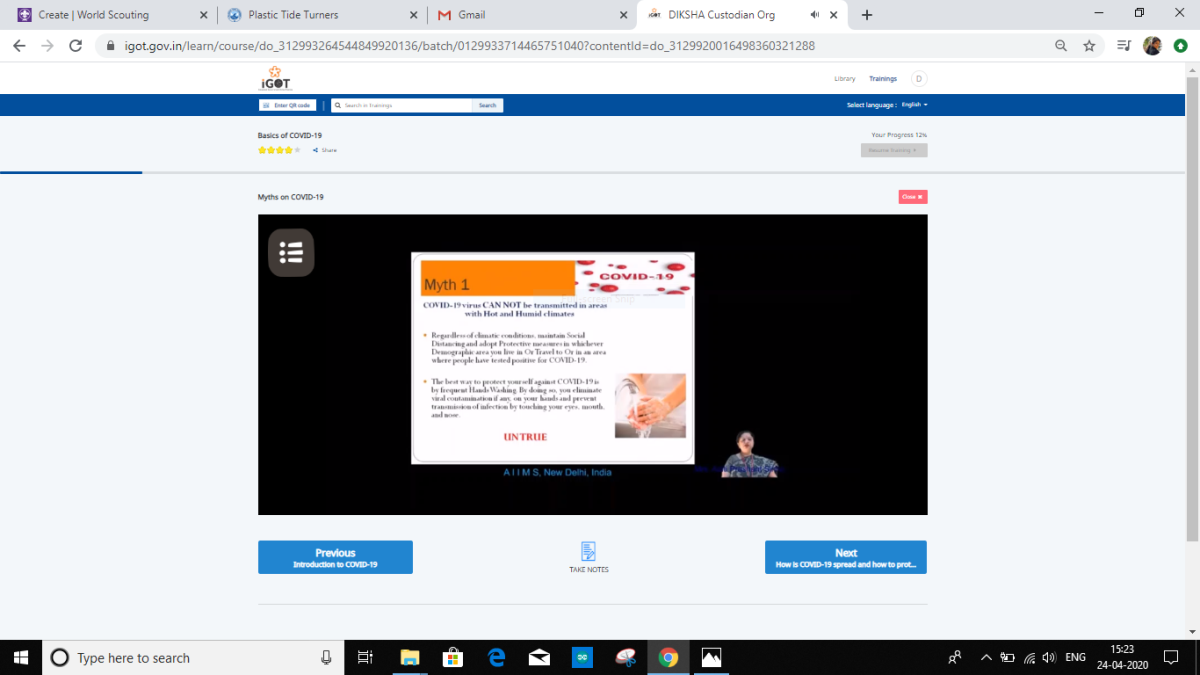Viewport: 1200px width, 675px height.
Task: Open the Library menu item
Action: click(845, 79)
